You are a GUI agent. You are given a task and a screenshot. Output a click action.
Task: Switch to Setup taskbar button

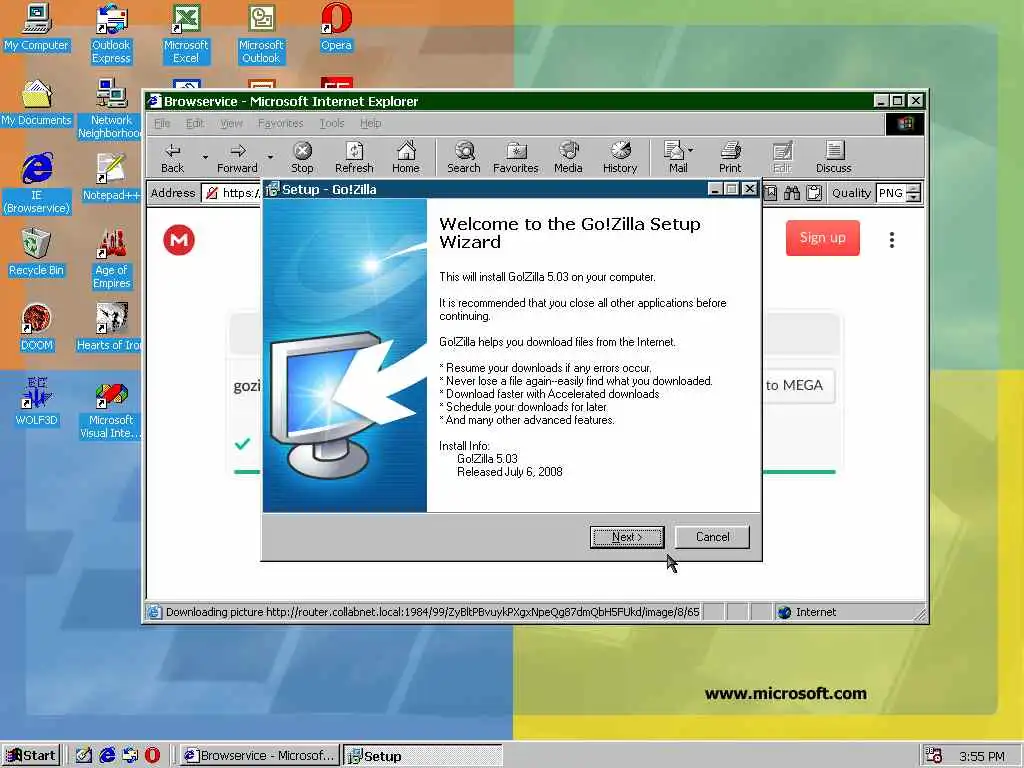coord(423,756)
